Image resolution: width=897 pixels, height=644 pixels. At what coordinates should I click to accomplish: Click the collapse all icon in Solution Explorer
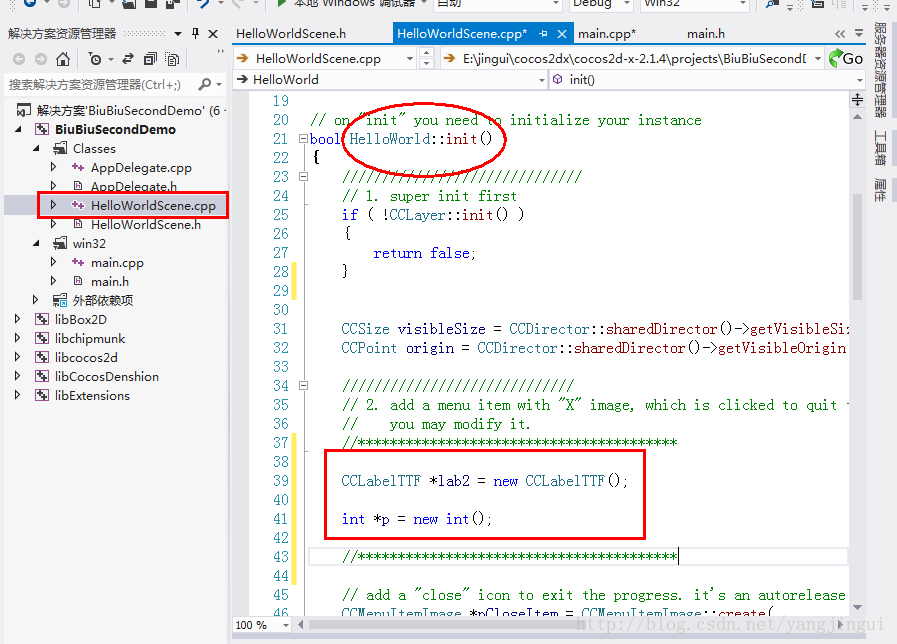pos(150,59)
